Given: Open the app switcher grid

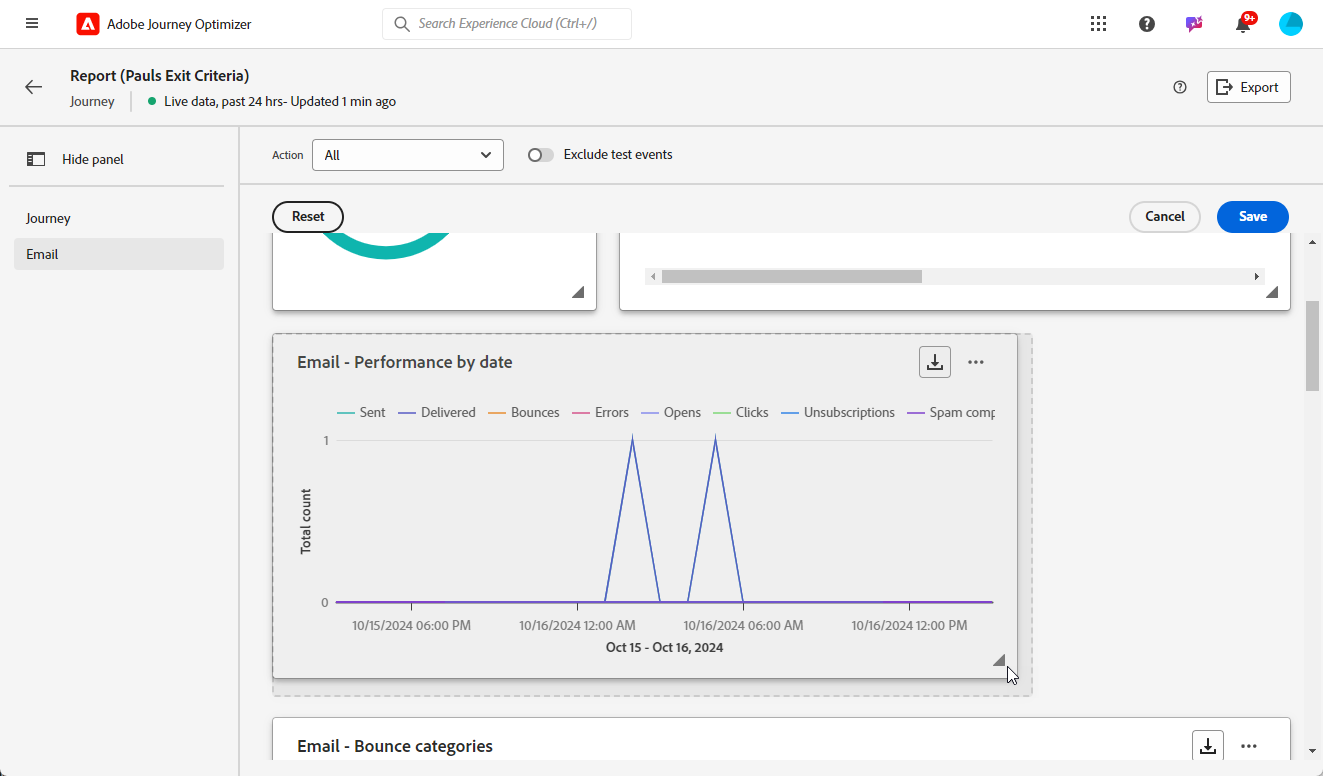Looking at the screenshot, I should point(1098,24).
